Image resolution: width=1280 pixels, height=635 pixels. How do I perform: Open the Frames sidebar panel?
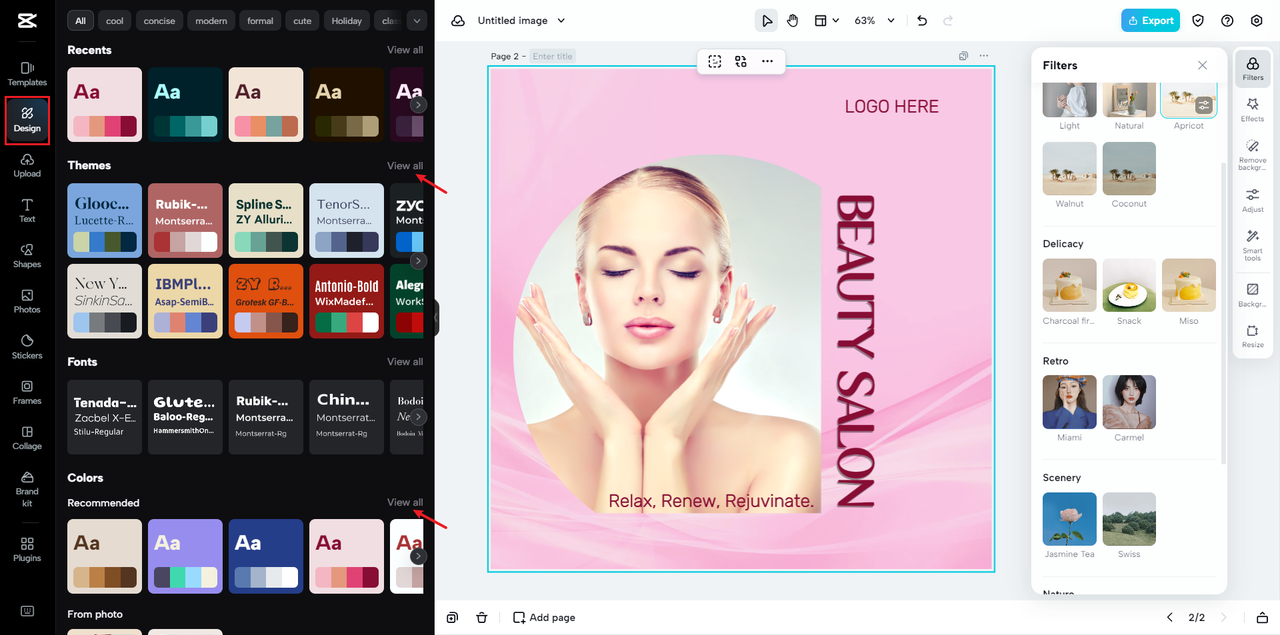[x=27, y=392]
